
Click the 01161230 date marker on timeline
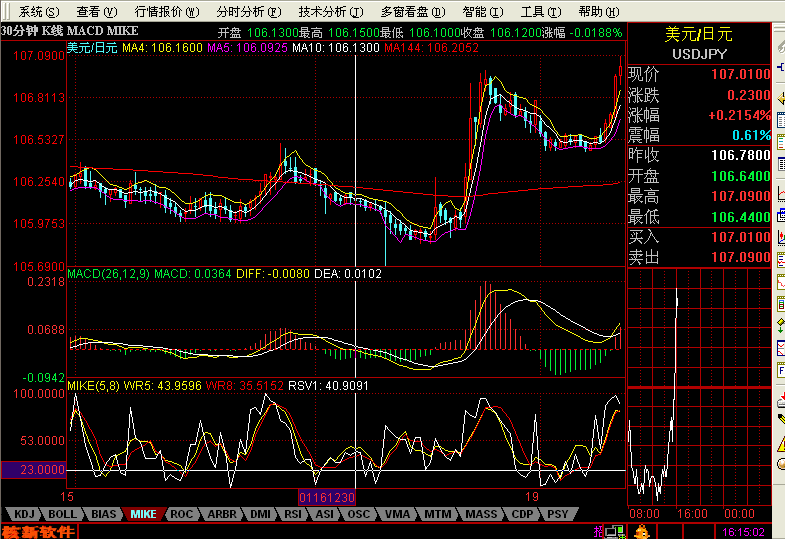tap(327, 497)
